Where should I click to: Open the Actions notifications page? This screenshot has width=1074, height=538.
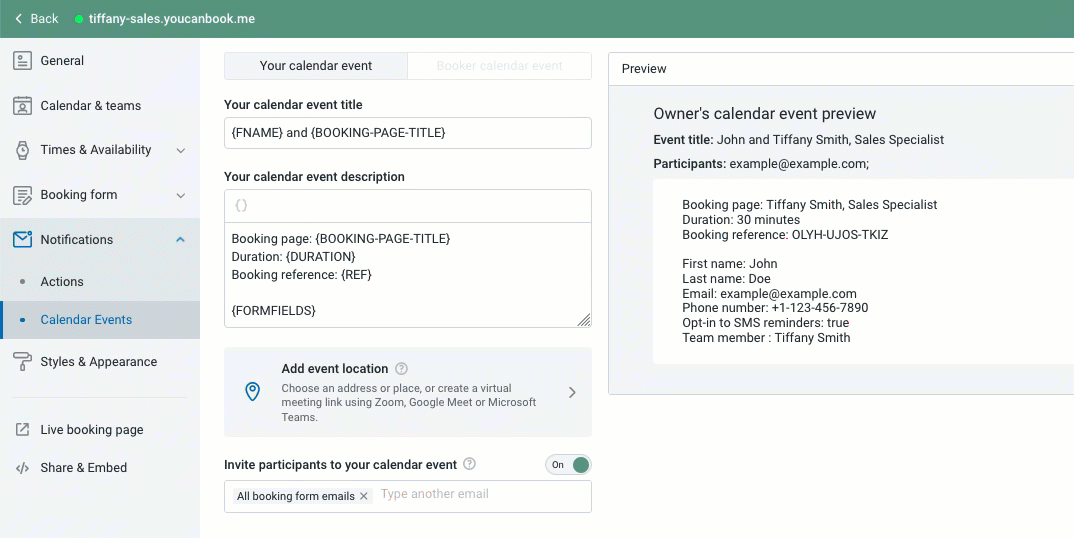(x=62, y=282)
